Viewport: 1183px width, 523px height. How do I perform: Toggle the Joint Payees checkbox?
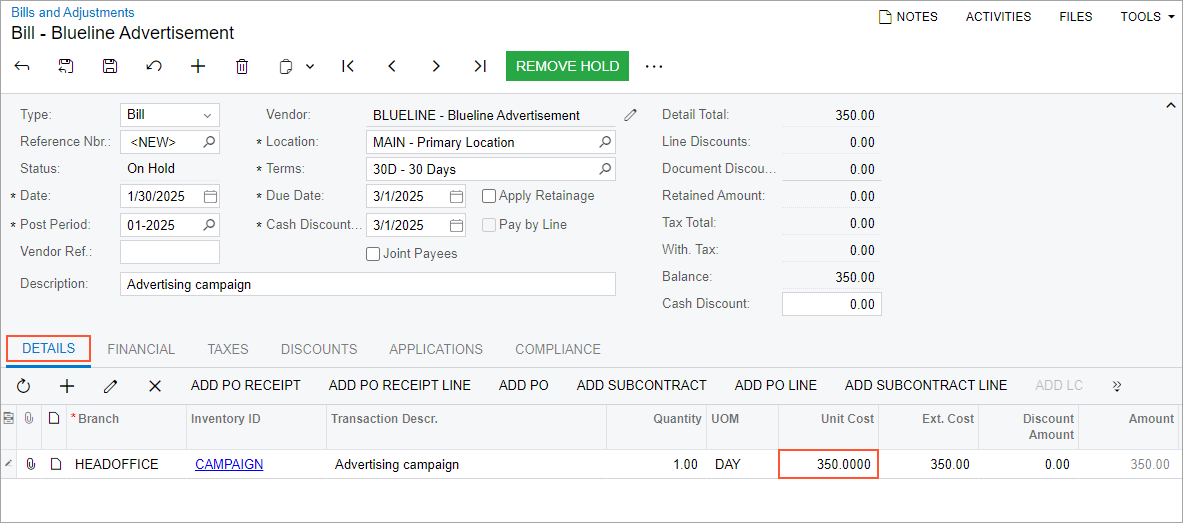pos(373,254)
